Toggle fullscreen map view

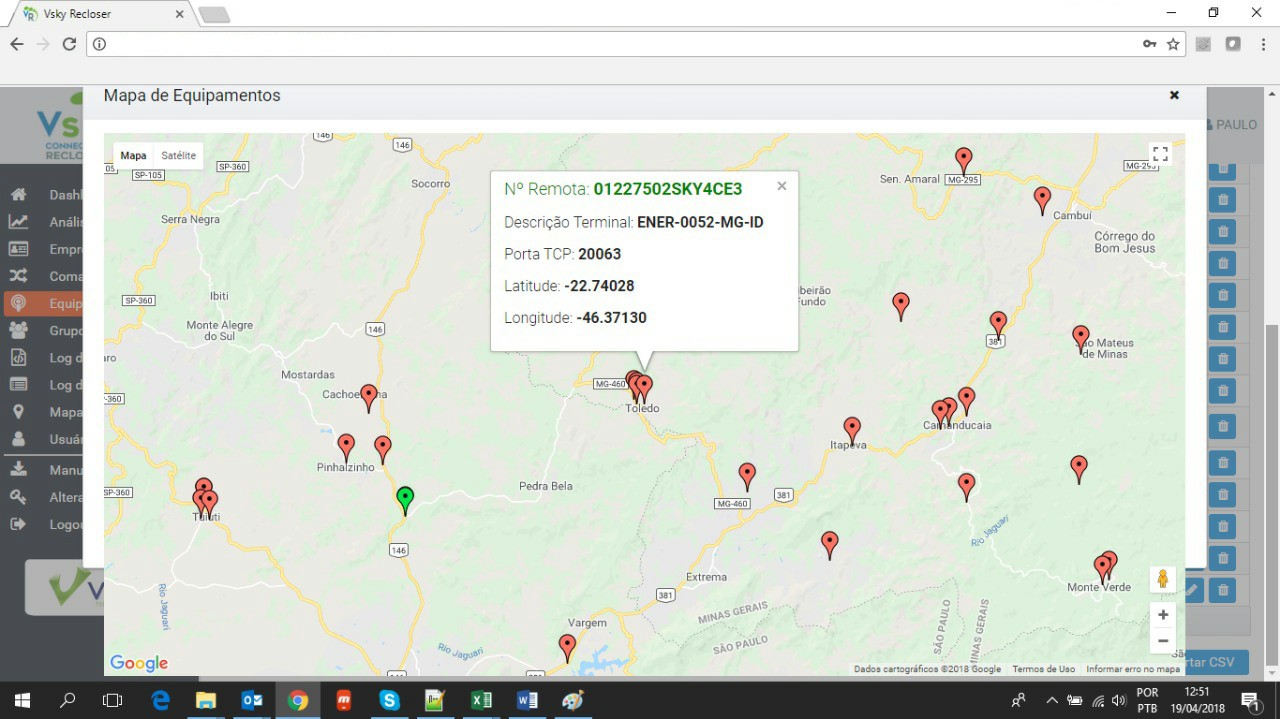click(1160, 154)
